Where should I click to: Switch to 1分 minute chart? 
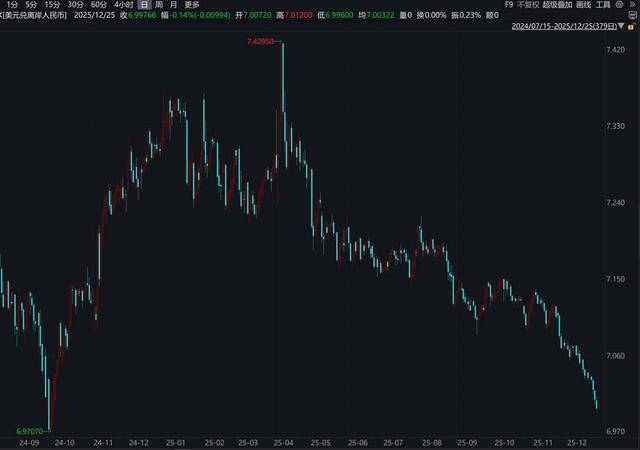tap(12, 5)
